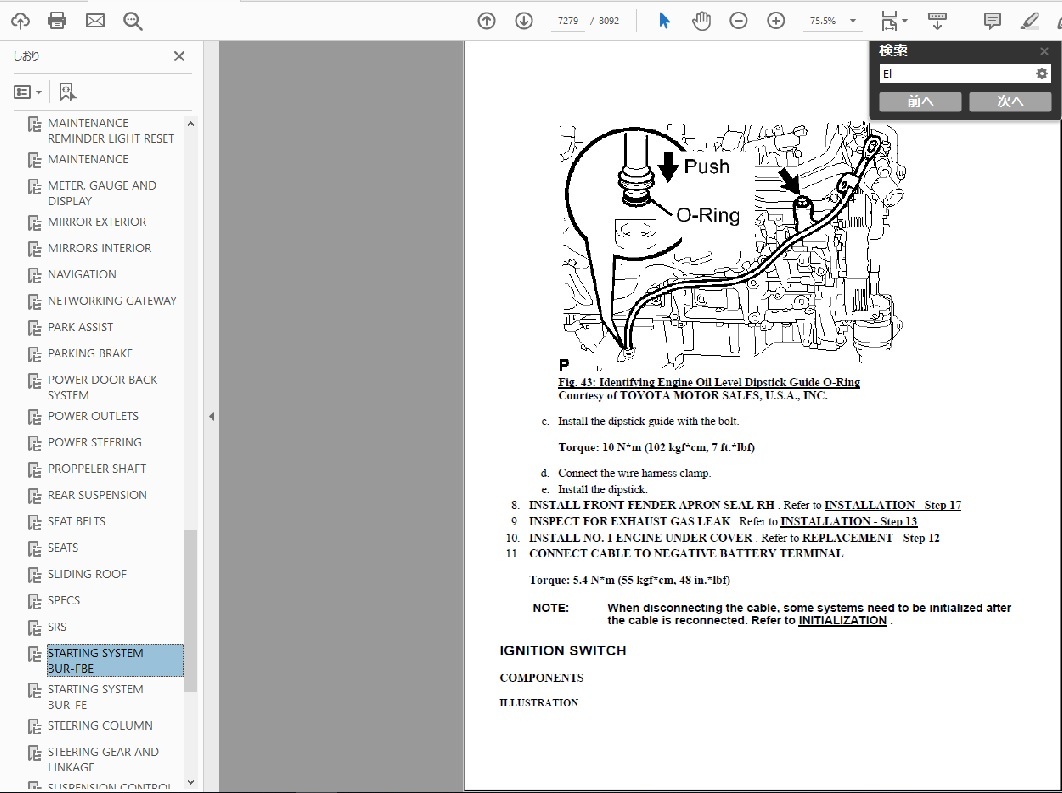Image resolution: width=1062 pixels, height=793 pixels.
Task: Activate the selection arrow tool
Action: click(664, 21)
